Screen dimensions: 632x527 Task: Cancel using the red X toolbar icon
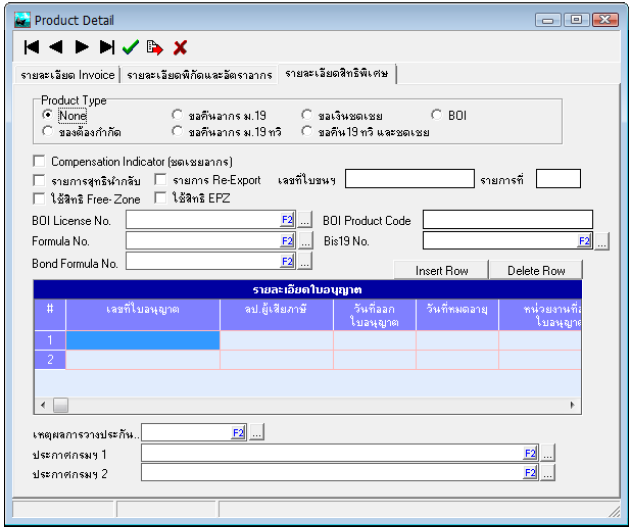click(180, 47)
